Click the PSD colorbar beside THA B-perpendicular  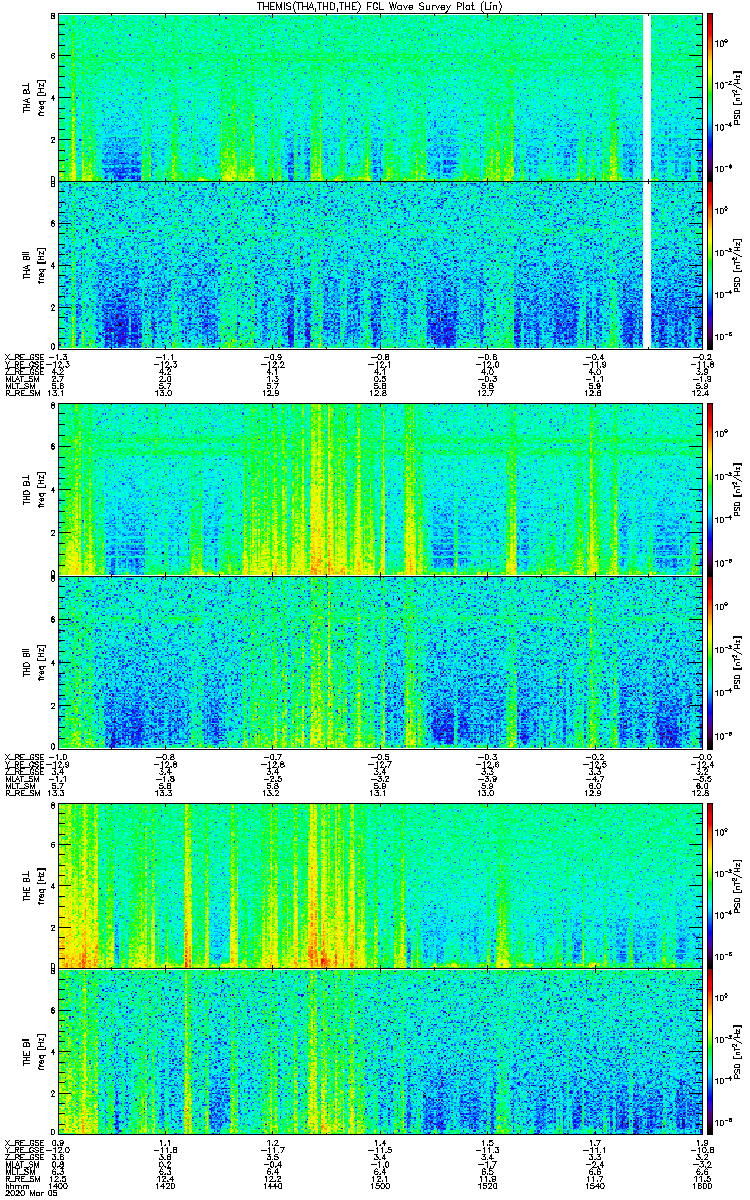(710, 97)
